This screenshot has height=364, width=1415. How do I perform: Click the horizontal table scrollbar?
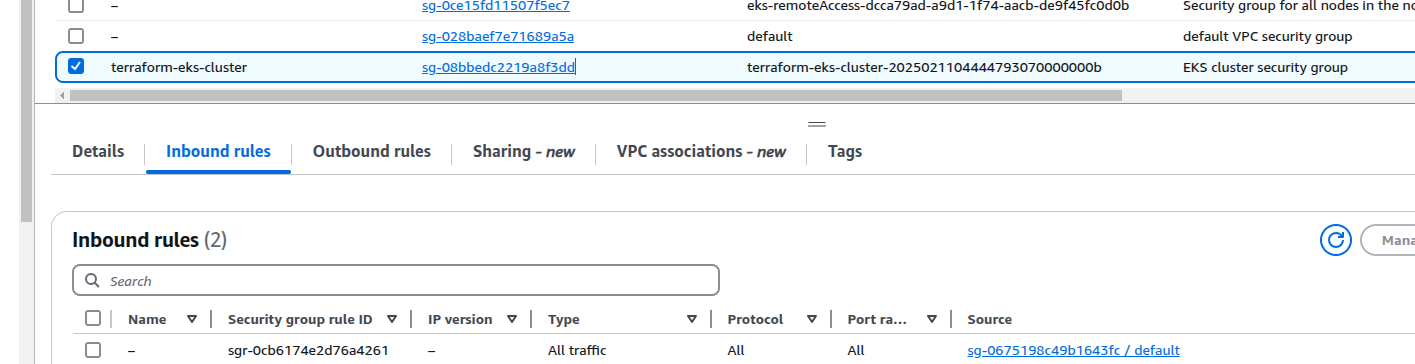596,96
